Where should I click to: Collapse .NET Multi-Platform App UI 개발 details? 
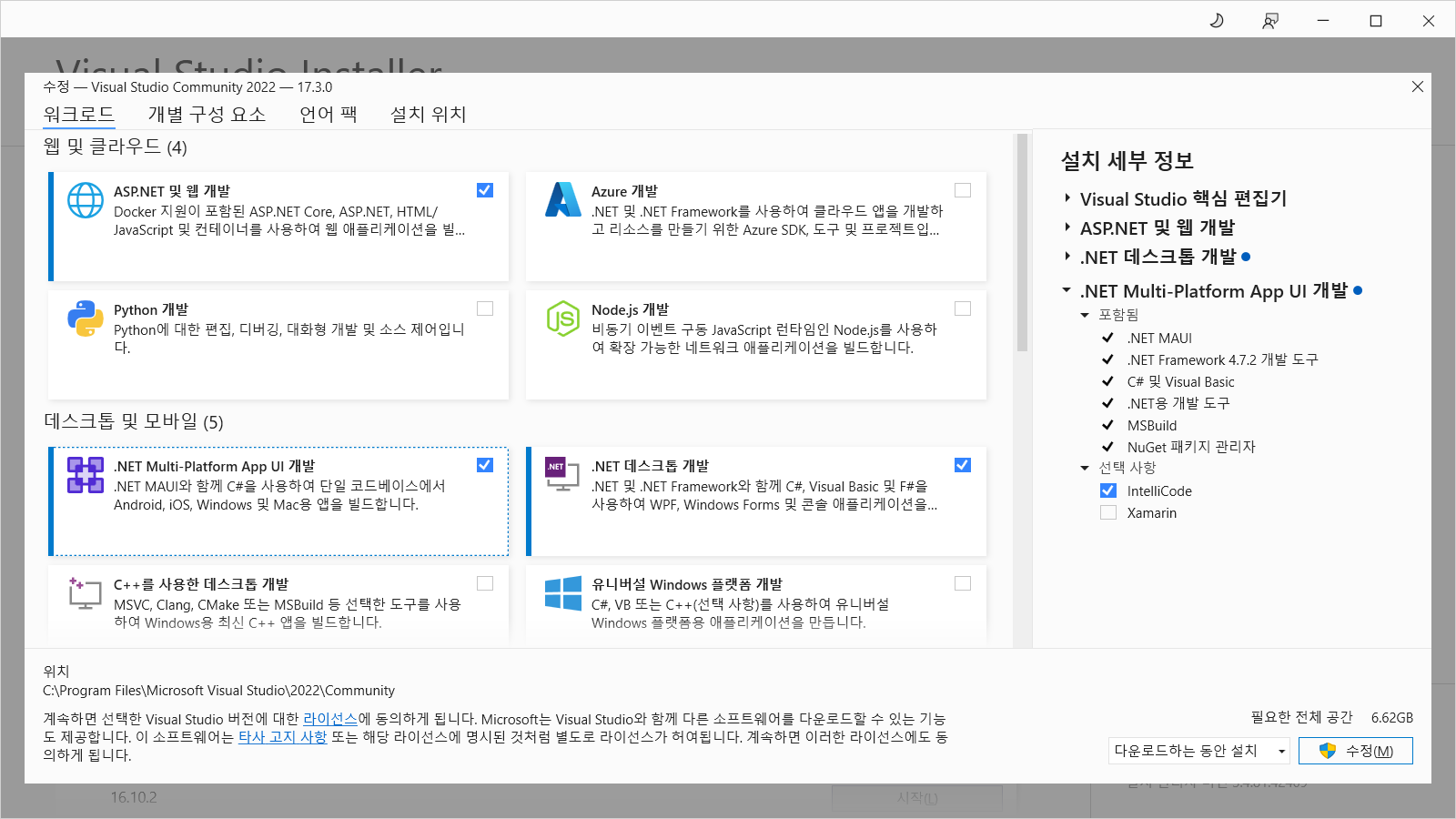tap(1067, 290)
